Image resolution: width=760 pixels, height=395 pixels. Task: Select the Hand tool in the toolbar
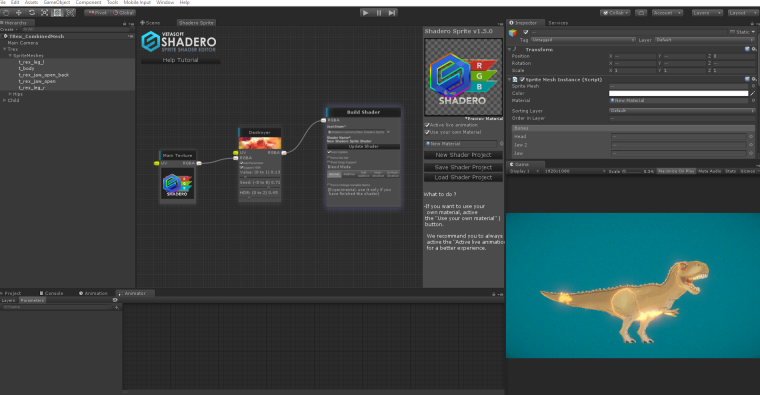coord(6,13)
